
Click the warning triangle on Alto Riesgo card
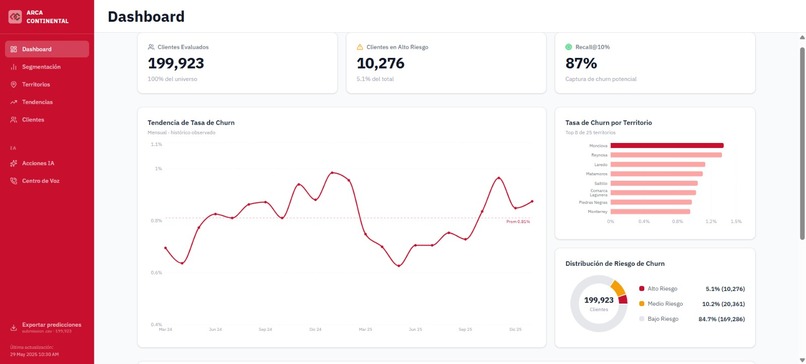coord(360,47)
